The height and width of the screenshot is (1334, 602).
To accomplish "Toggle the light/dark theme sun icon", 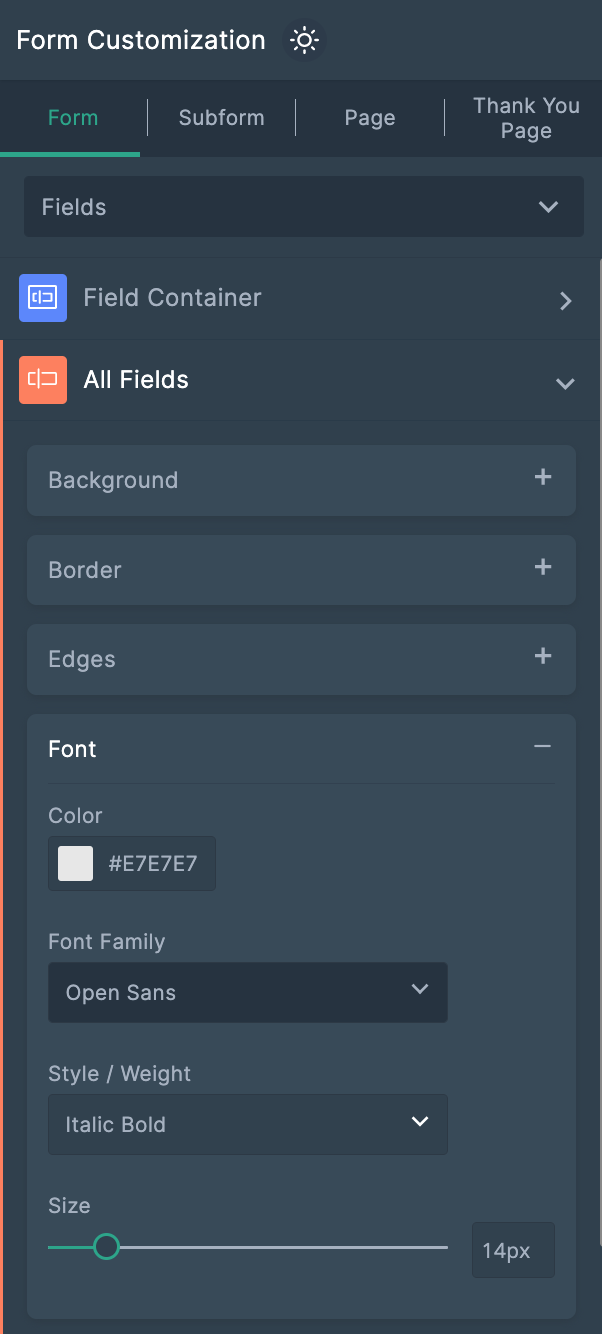I will click(304, 41).
